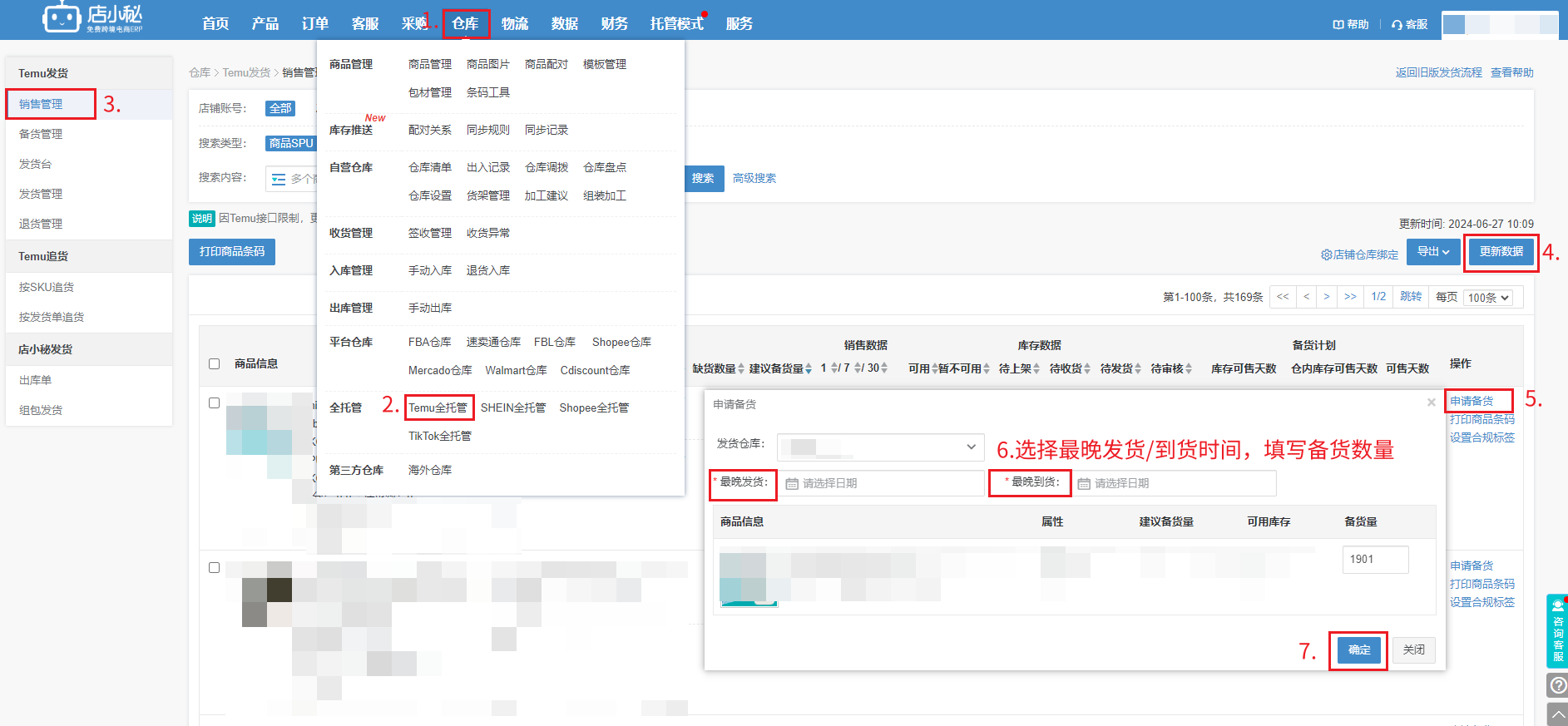Screen dimensions: 1568x726
Task: Check the second product row checkbox
Action: coord(214,567)
